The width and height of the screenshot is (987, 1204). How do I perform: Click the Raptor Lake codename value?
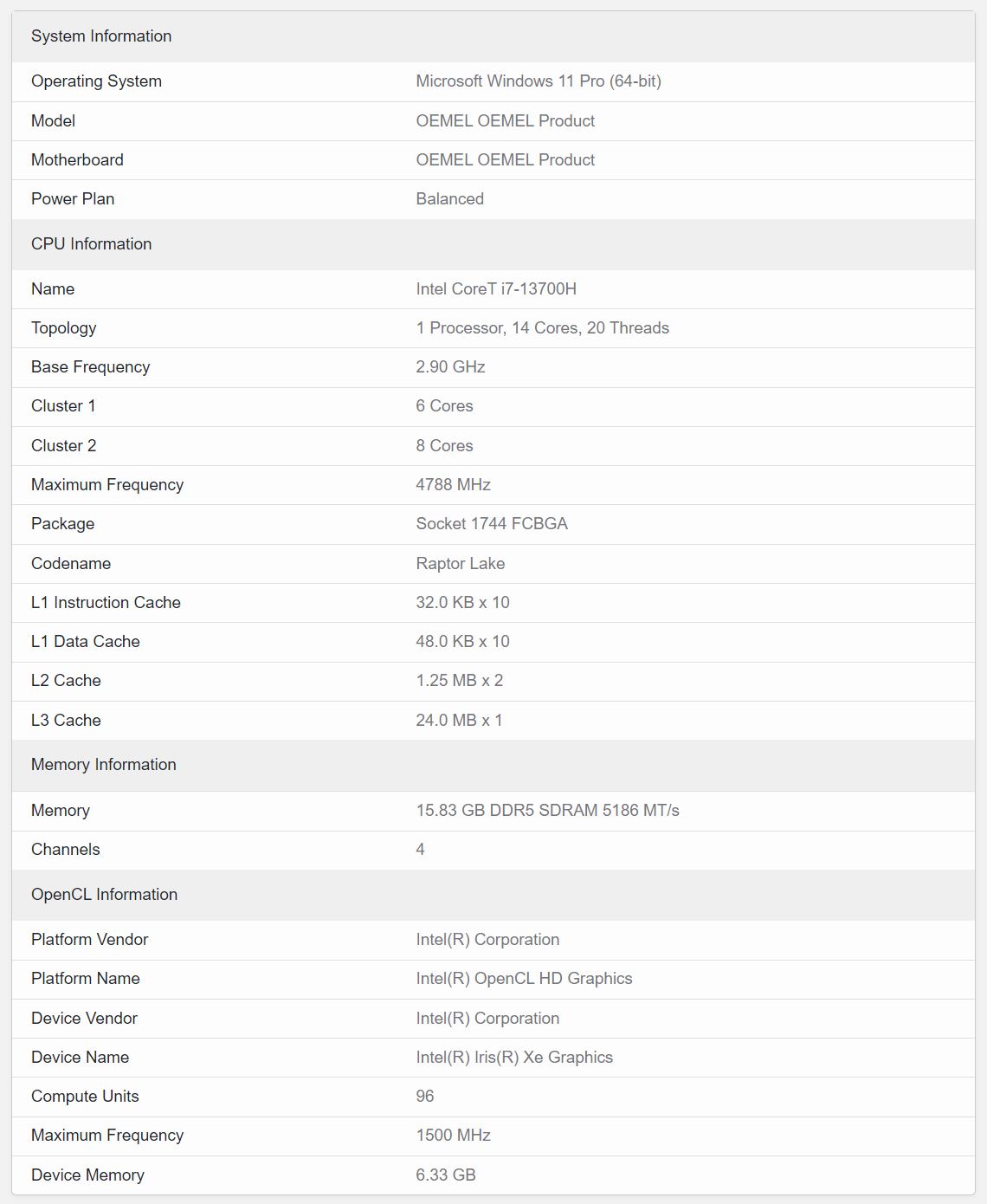tap(460, 564)
